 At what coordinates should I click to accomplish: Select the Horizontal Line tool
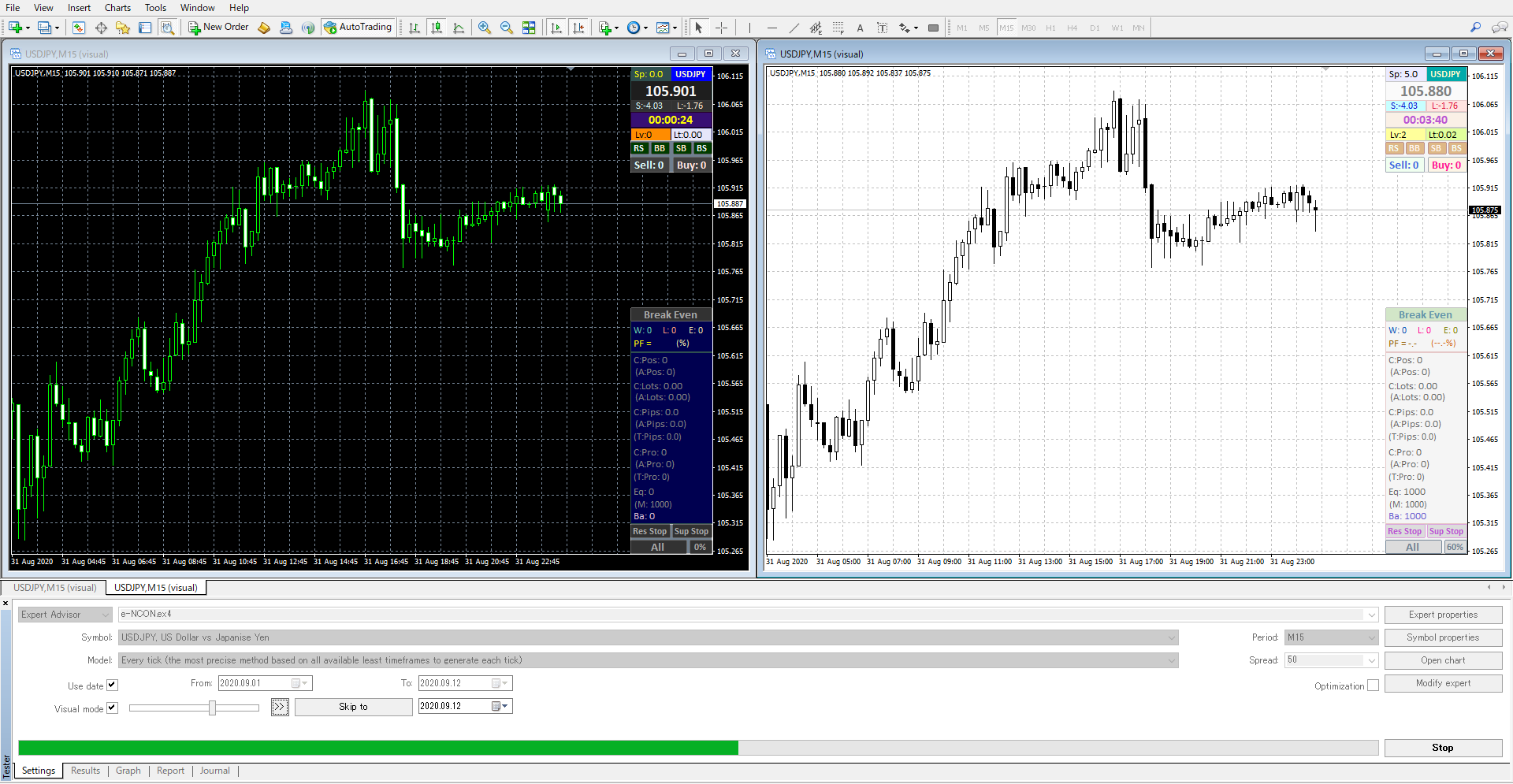(x=771, y=28)
